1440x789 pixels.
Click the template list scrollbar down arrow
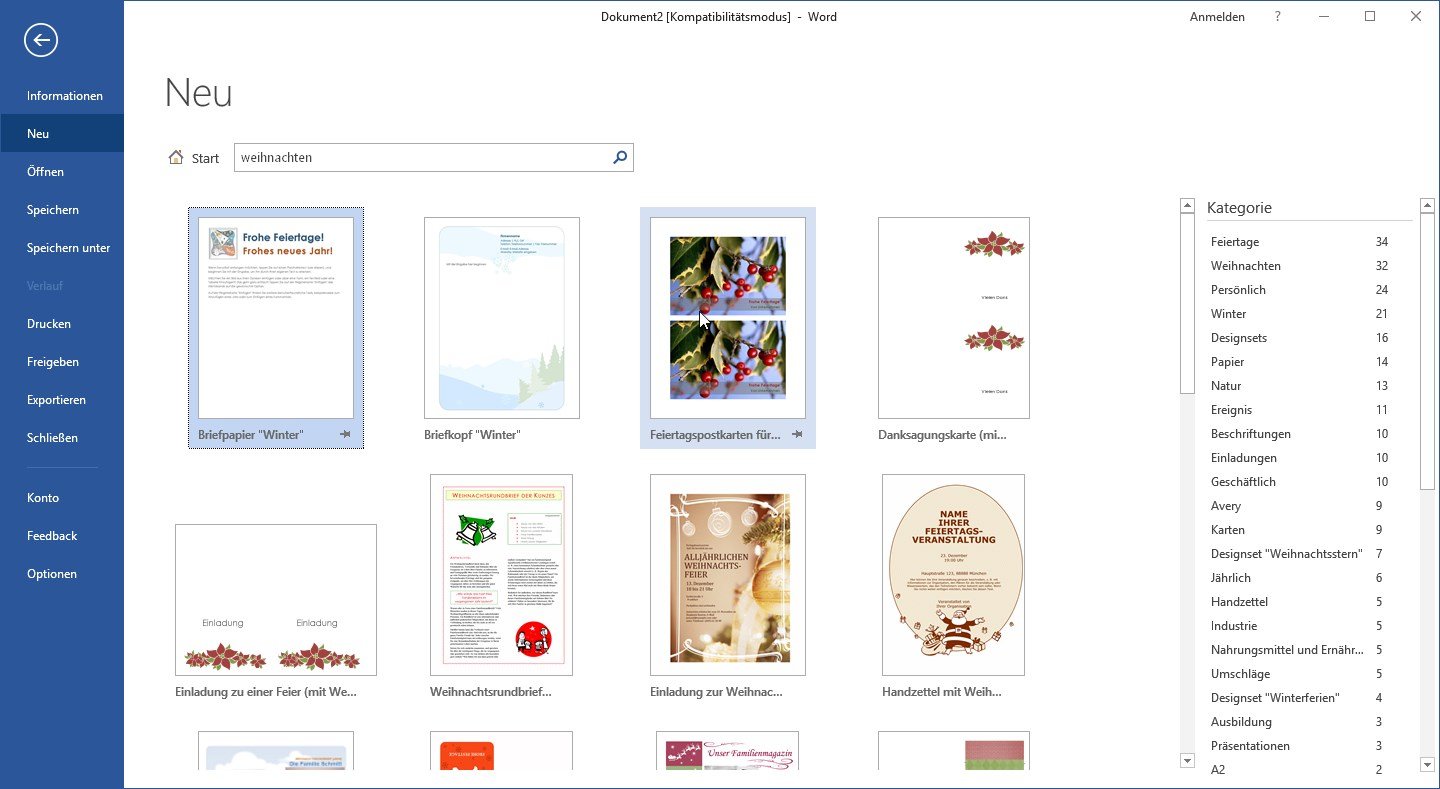coord(1187,761)
